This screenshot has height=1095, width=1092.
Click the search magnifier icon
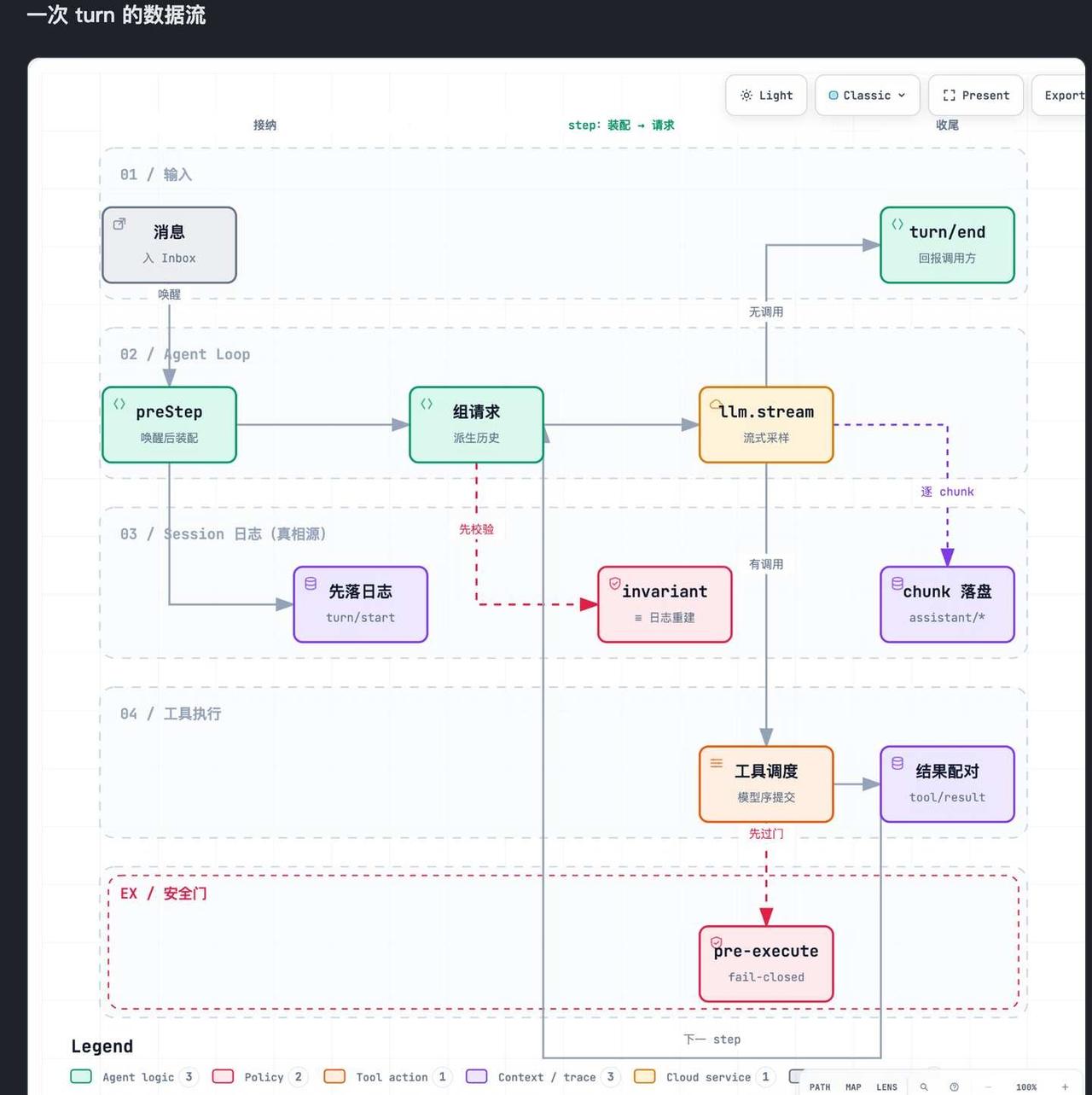pyautogui.click(x=924, y=1086)
